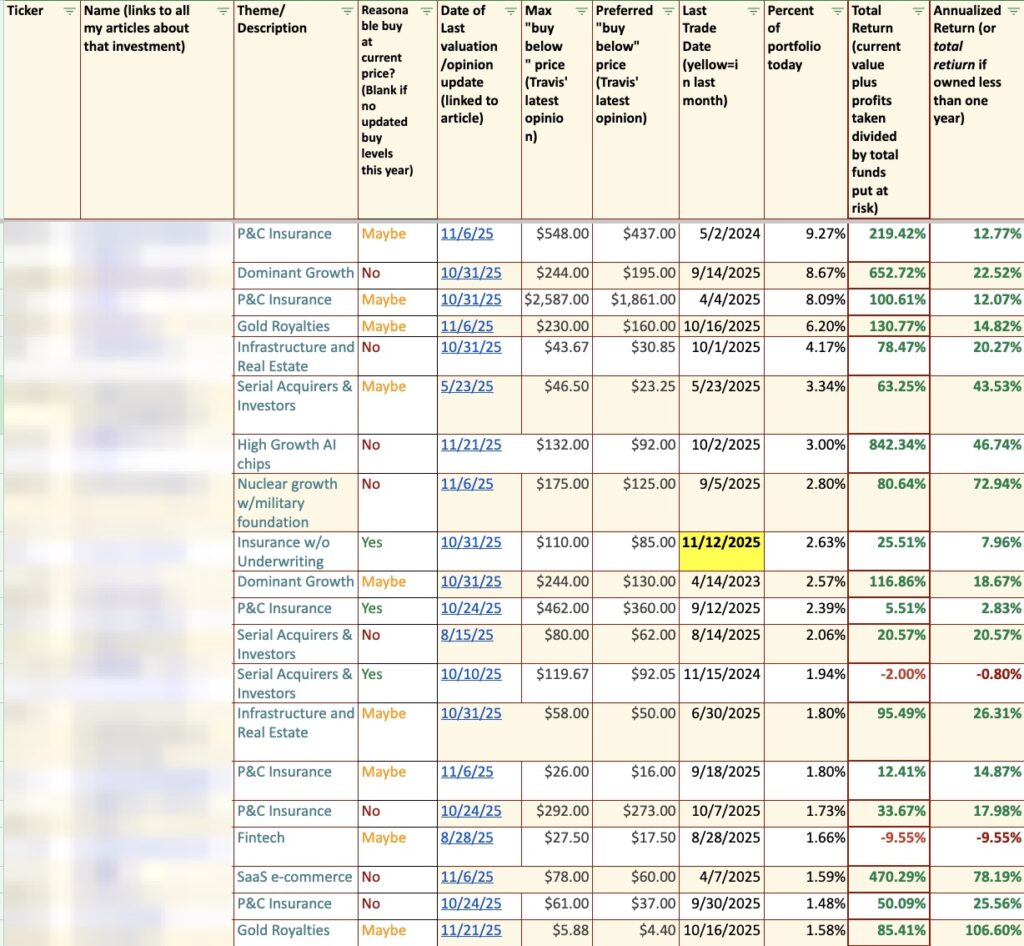Open filter for Date of Last valuation column
The width and height of the screenshot is (1024, 946).
(x=509, y=11)
